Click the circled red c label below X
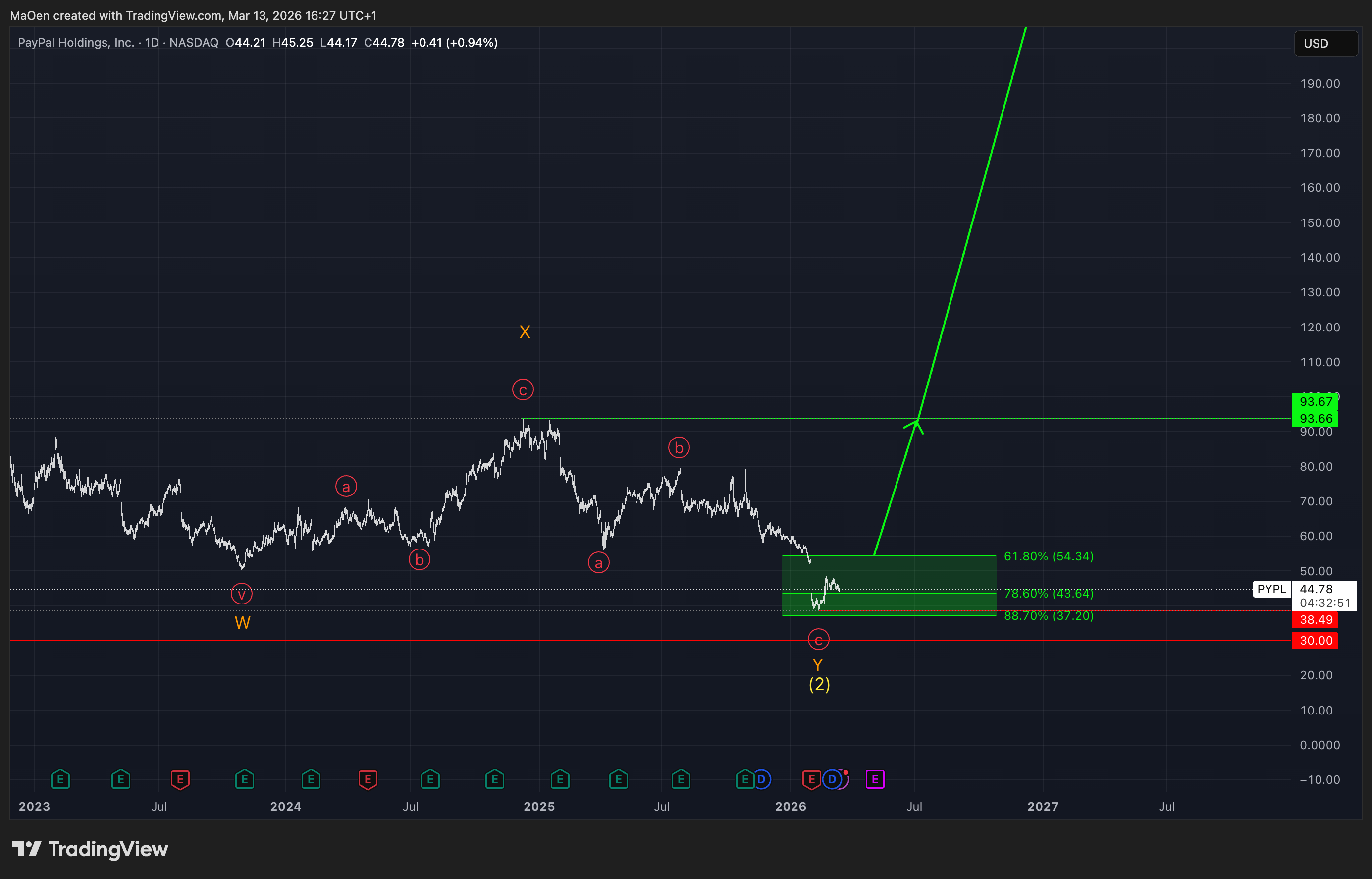Screen dimensions: 1372x879 coord(523,390)
